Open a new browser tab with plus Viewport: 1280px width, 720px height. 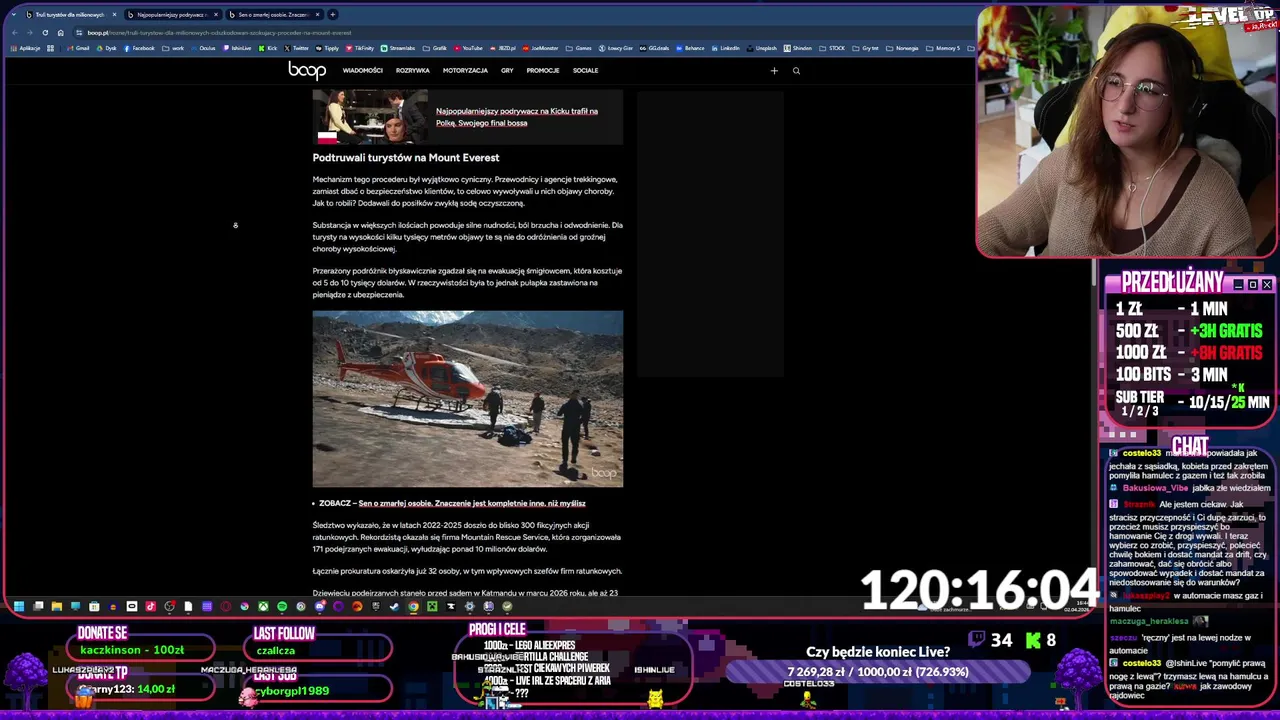point(333,15)
